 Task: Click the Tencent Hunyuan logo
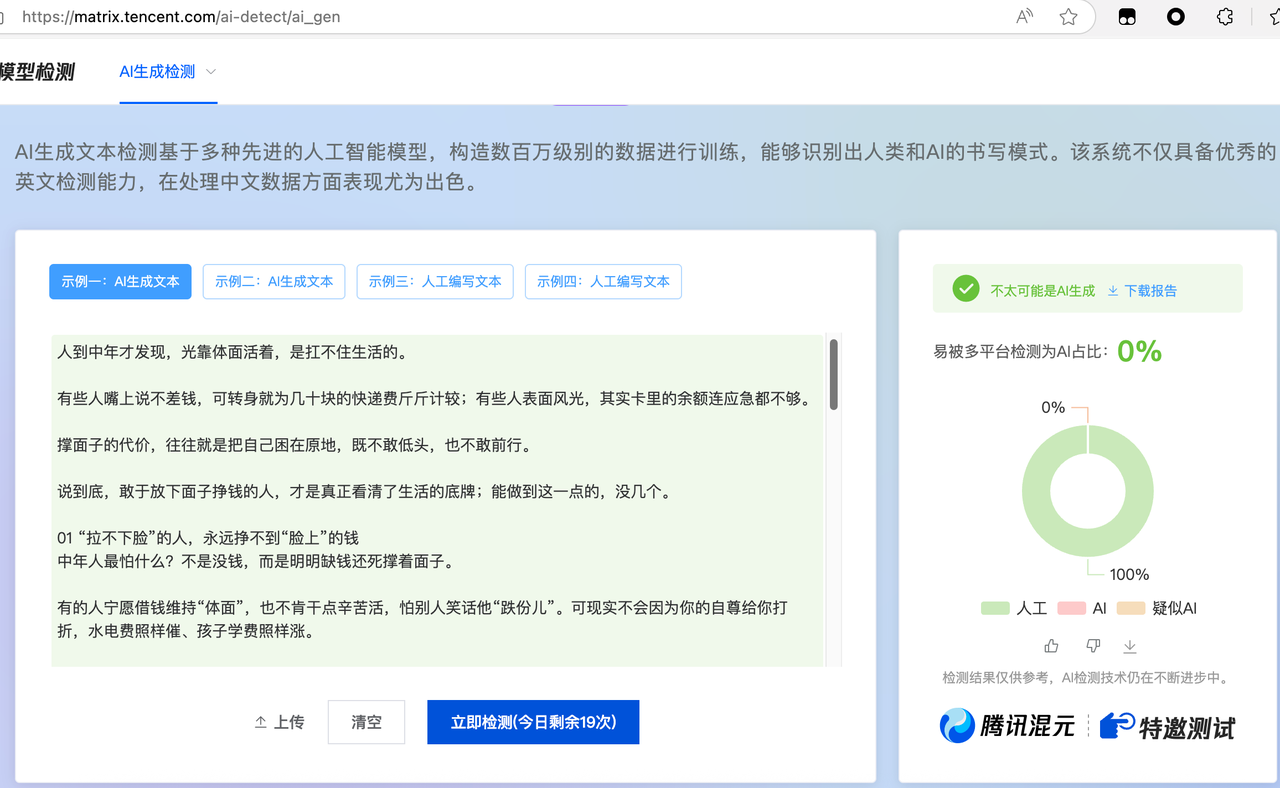pos(1007,725)
